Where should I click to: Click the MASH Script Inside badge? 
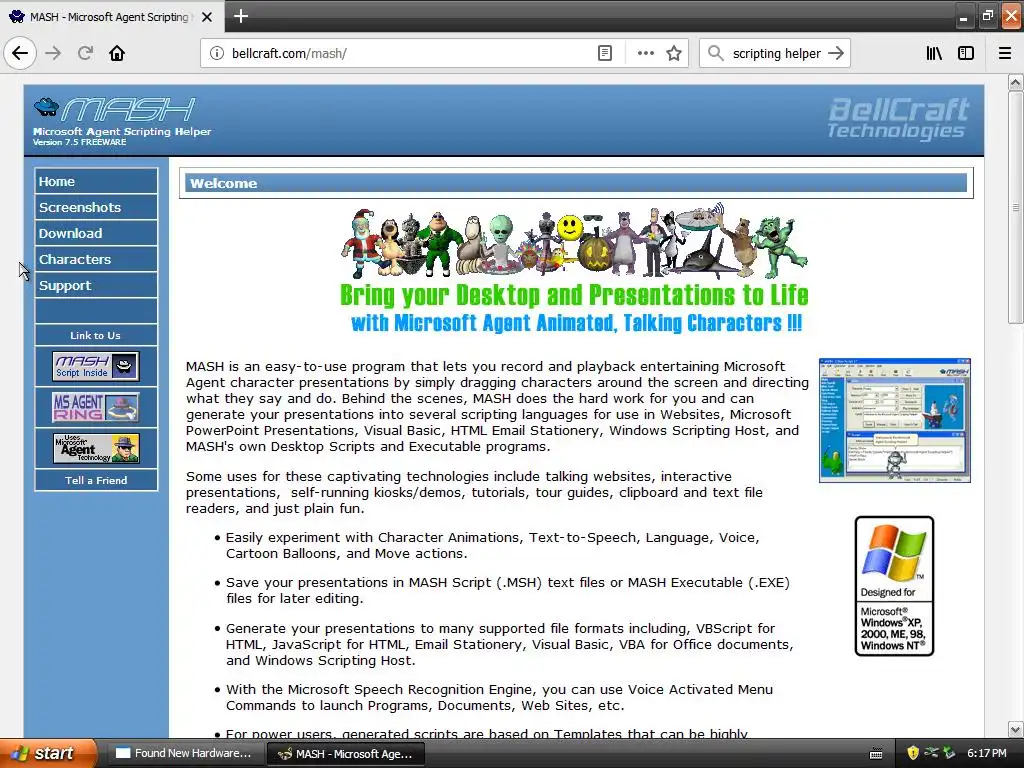(96, 366)
